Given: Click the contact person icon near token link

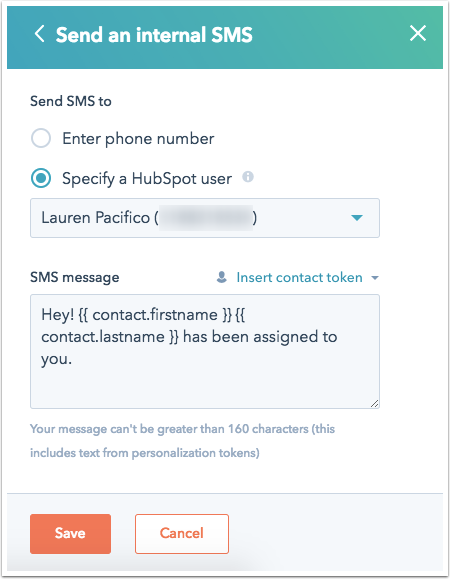Looking at the screenshot, I should click(221, 277).
